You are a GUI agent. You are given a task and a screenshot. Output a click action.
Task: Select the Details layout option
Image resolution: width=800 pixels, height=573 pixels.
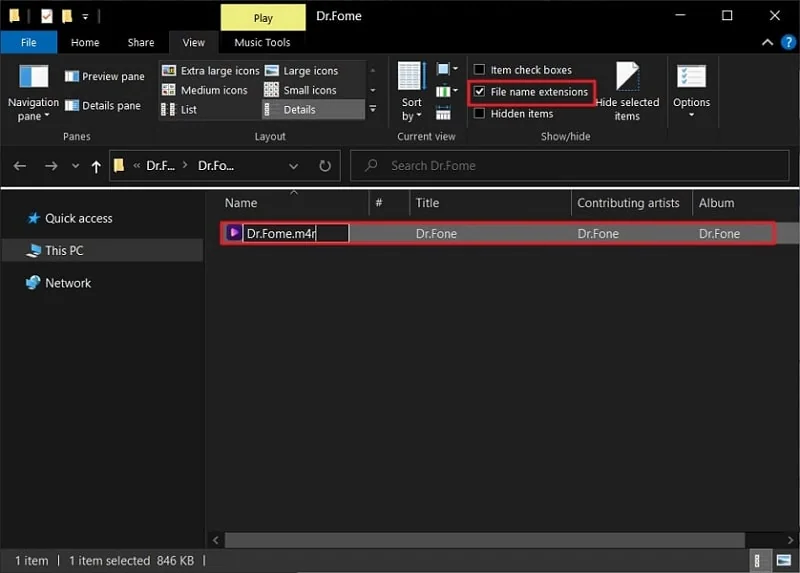(313, 109)
